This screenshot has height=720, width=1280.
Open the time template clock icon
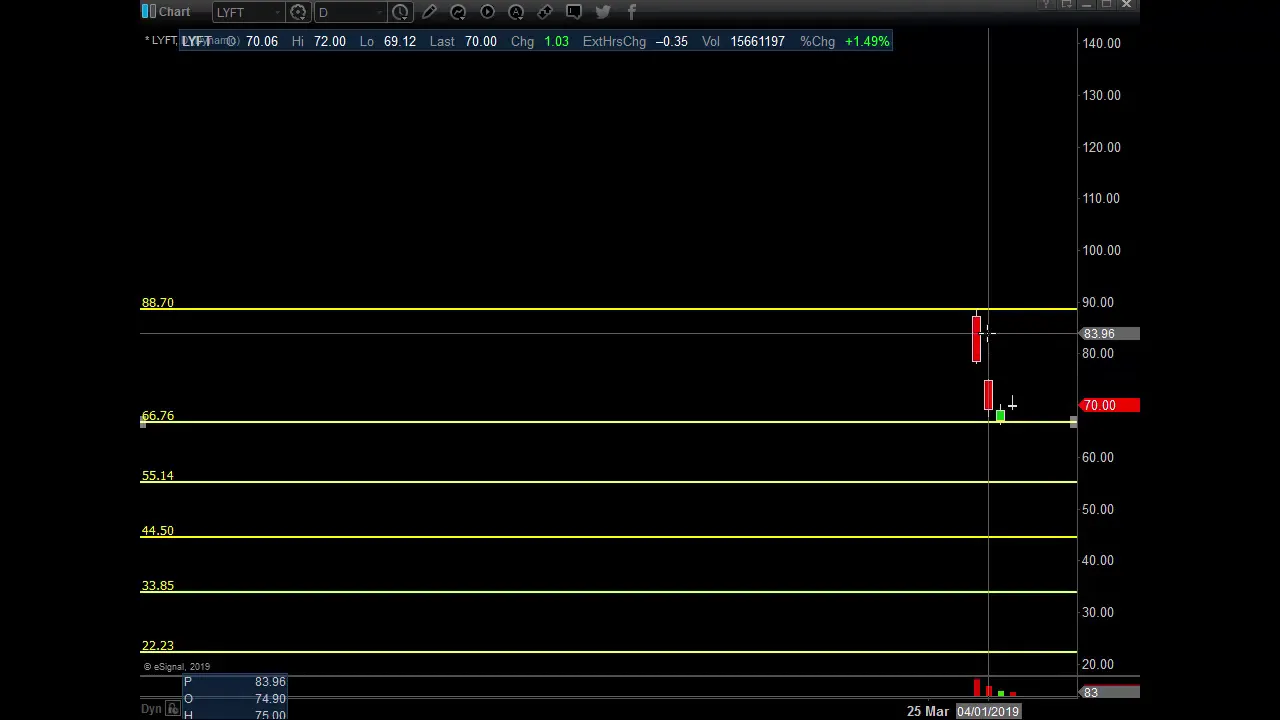[400, 12]
